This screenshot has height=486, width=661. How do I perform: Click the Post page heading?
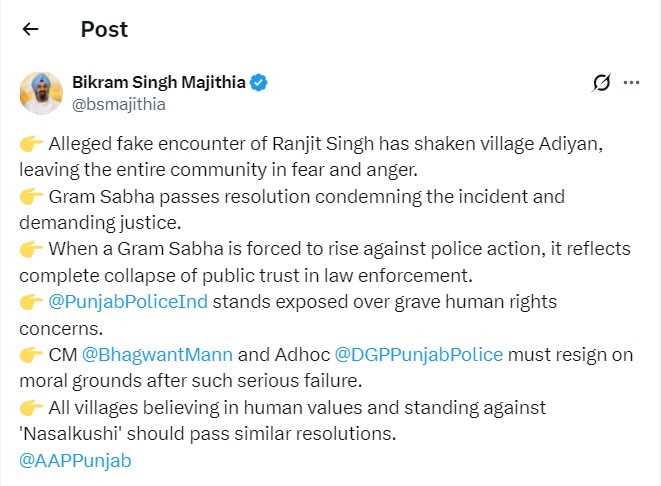tap(103, 29)
